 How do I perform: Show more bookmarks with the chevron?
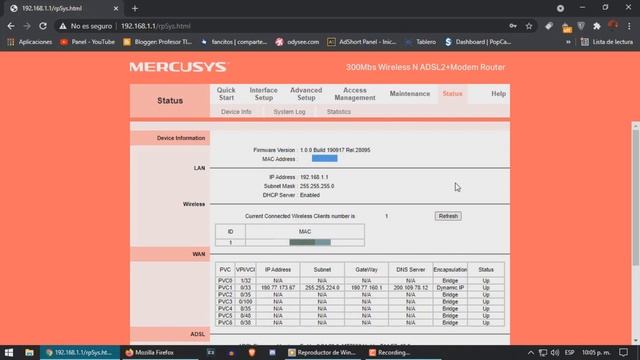568,42
